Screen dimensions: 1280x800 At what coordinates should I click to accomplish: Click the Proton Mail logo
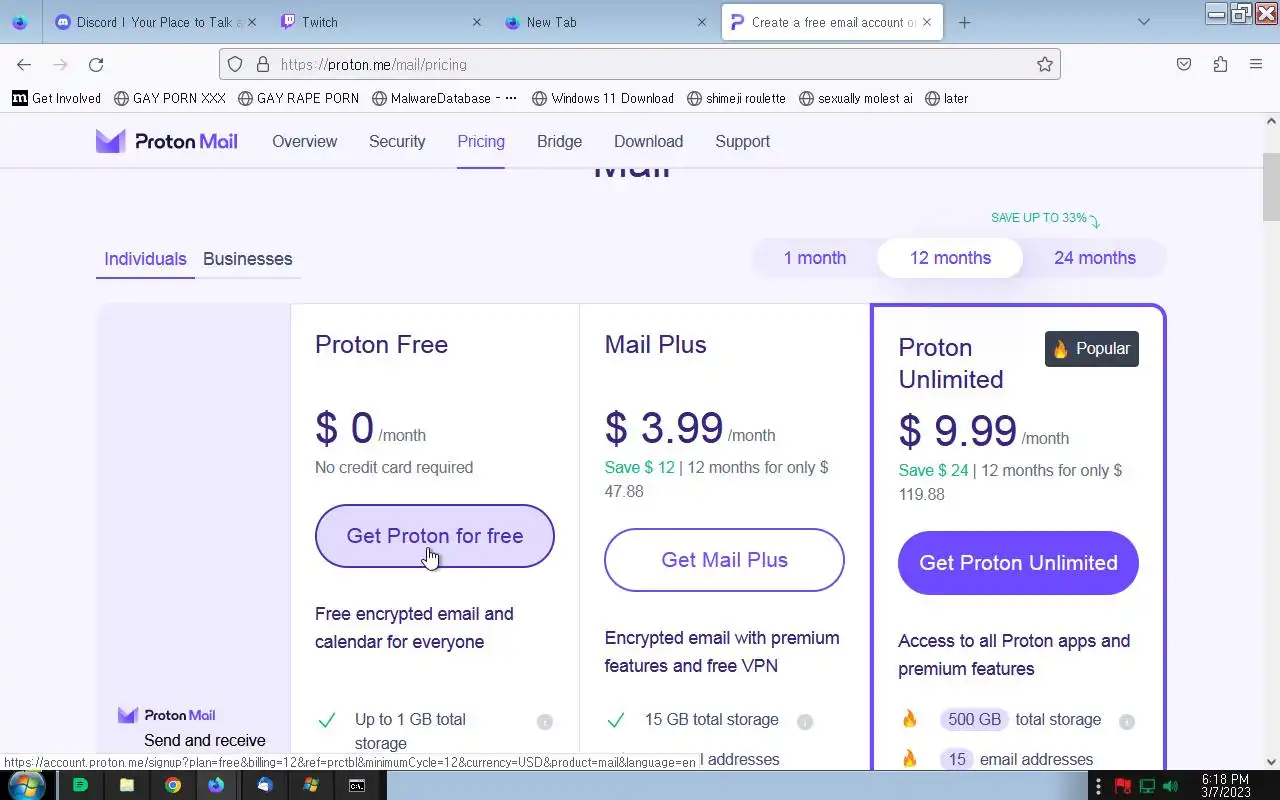167,141
